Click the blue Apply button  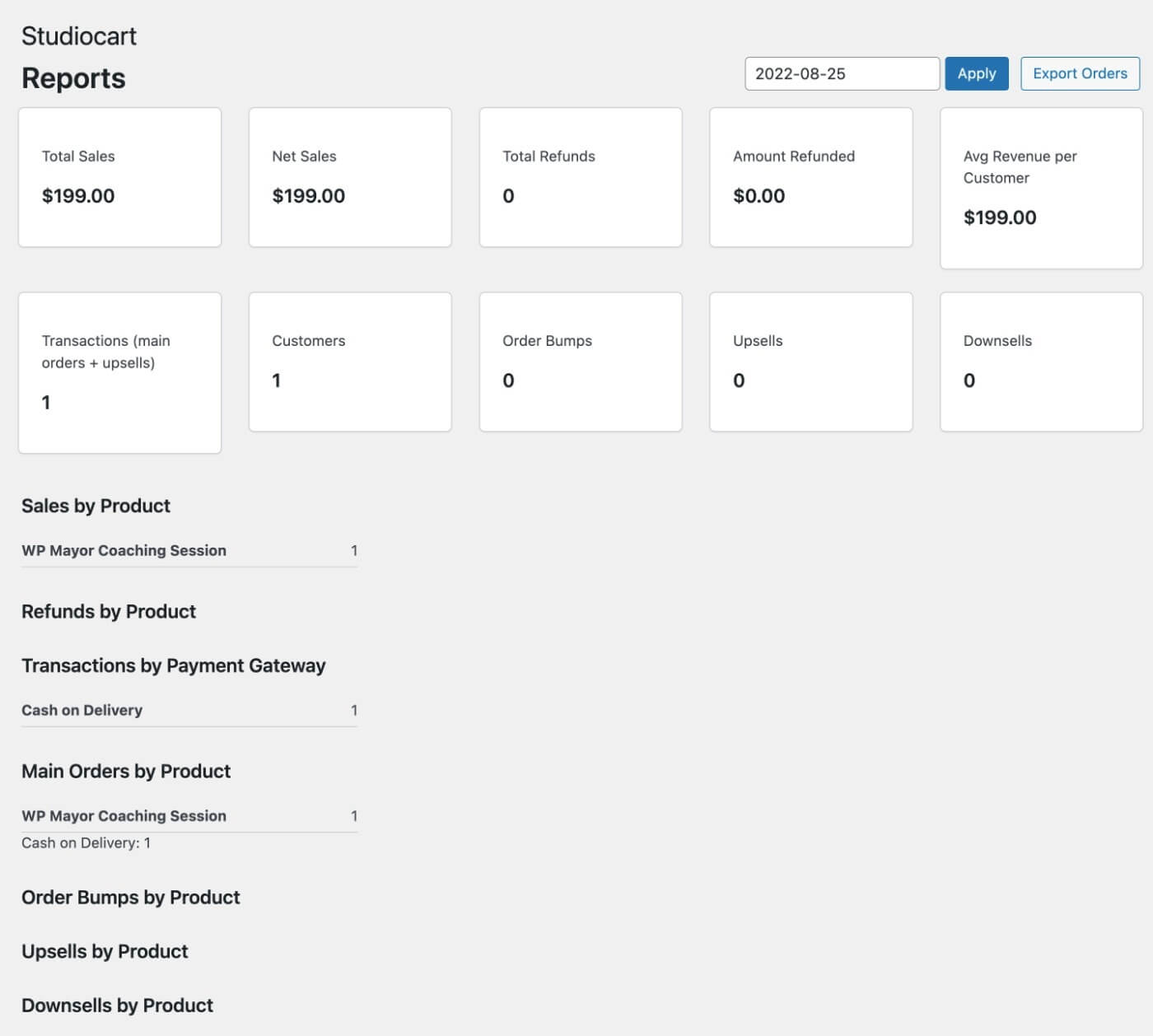977,73
